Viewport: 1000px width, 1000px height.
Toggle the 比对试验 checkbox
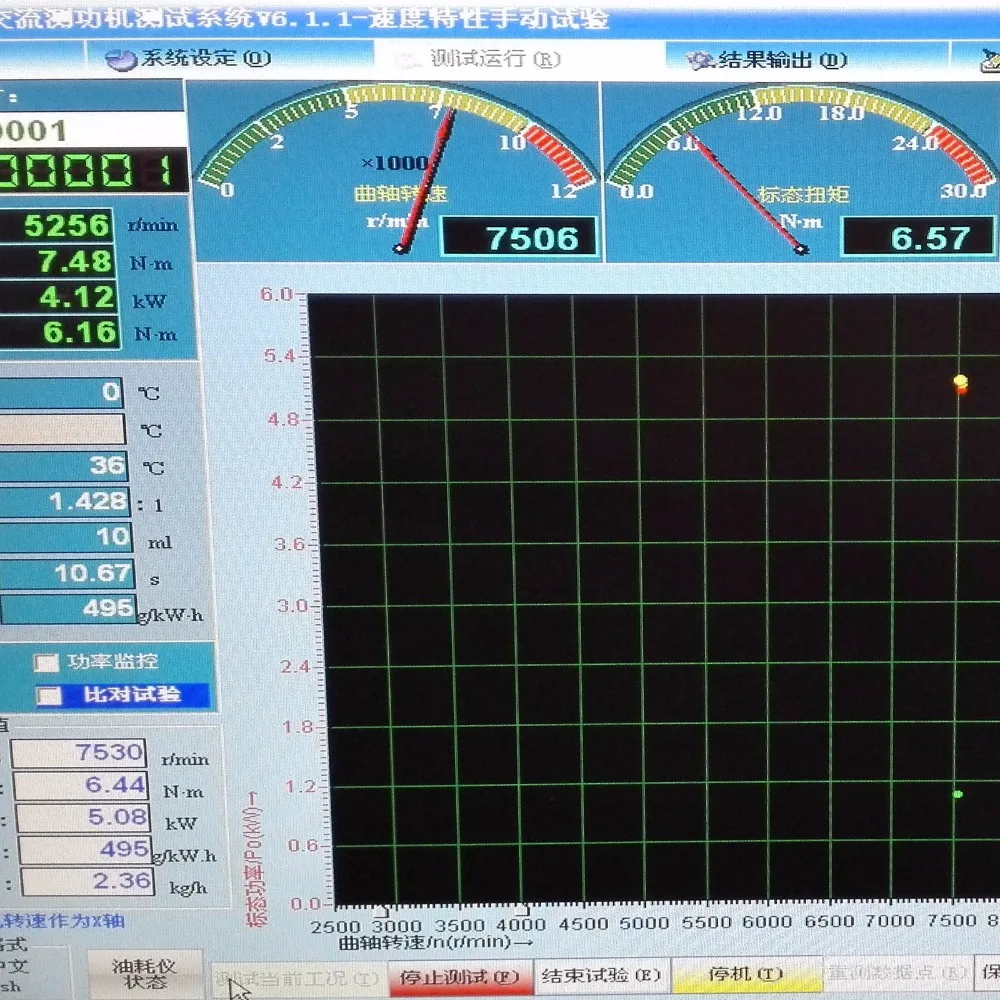tap(49, 695)
